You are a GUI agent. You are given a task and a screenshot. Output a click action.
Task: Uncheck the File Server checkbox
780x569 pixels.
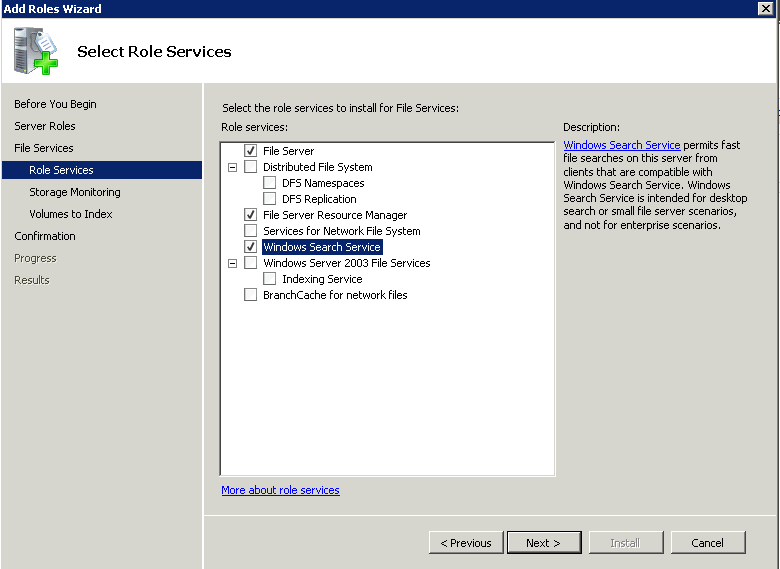(x=251, y=150)
